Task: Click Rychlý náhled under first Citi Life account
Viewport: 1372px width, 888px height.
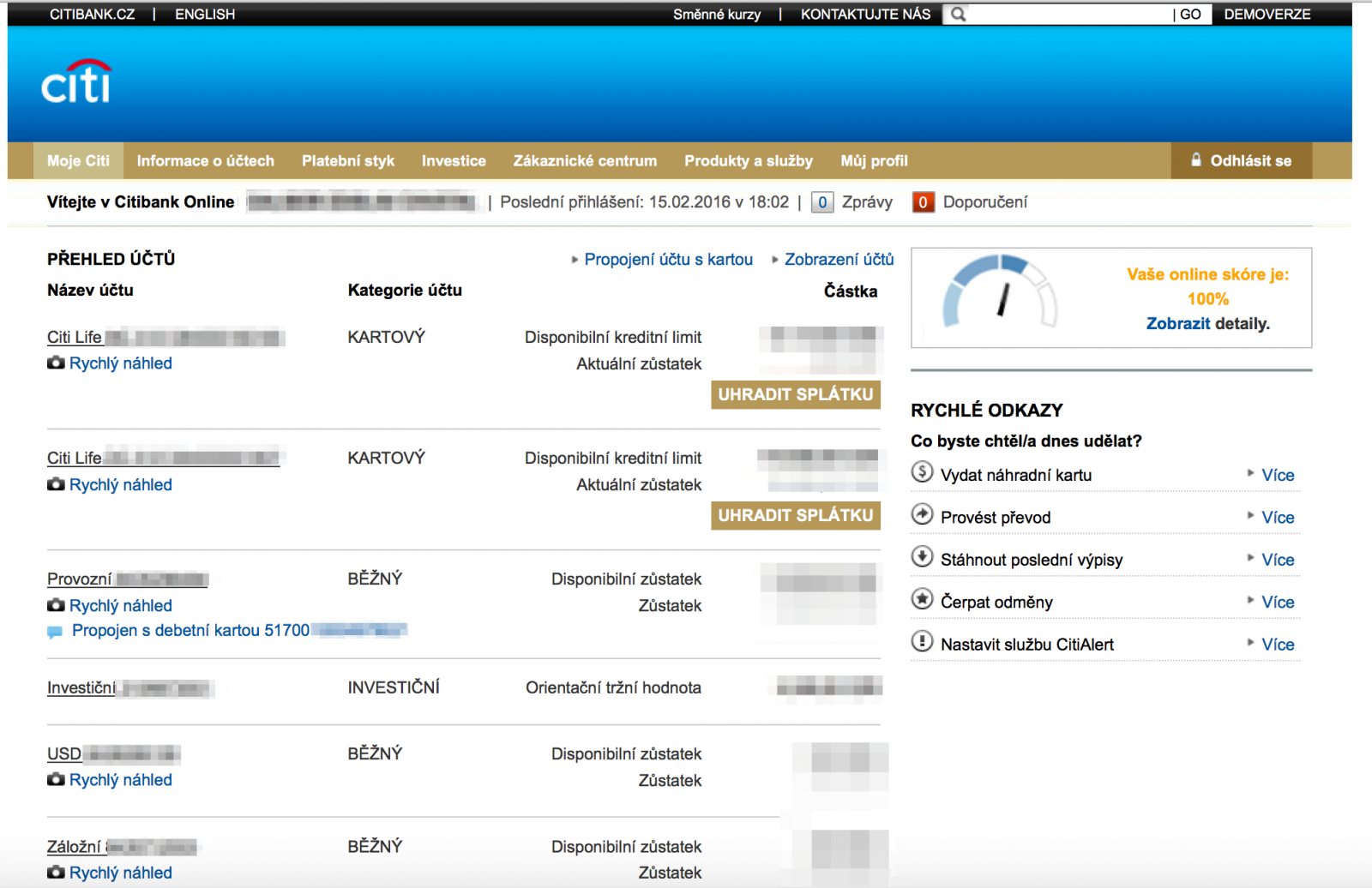Action: point(121,363)
